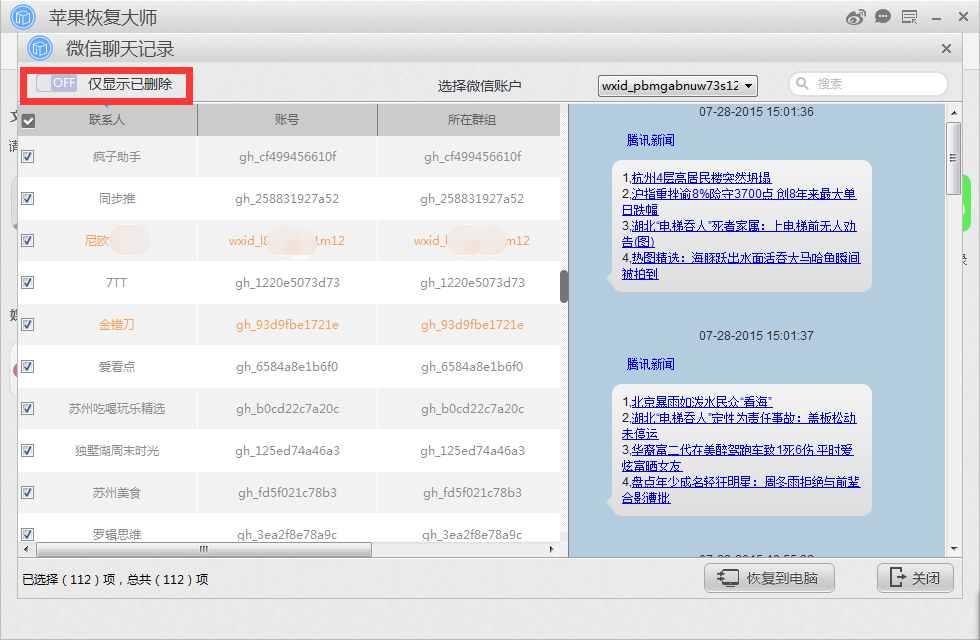Sort by the 联系人 column header
The width and height of the screenshot is (980, 640).
(107, 119)
